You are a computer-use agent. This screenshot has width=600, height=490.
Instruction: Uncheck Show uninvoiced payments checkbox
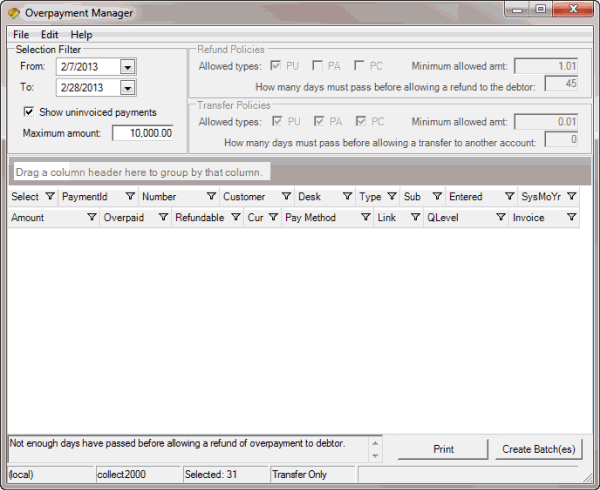29,112
